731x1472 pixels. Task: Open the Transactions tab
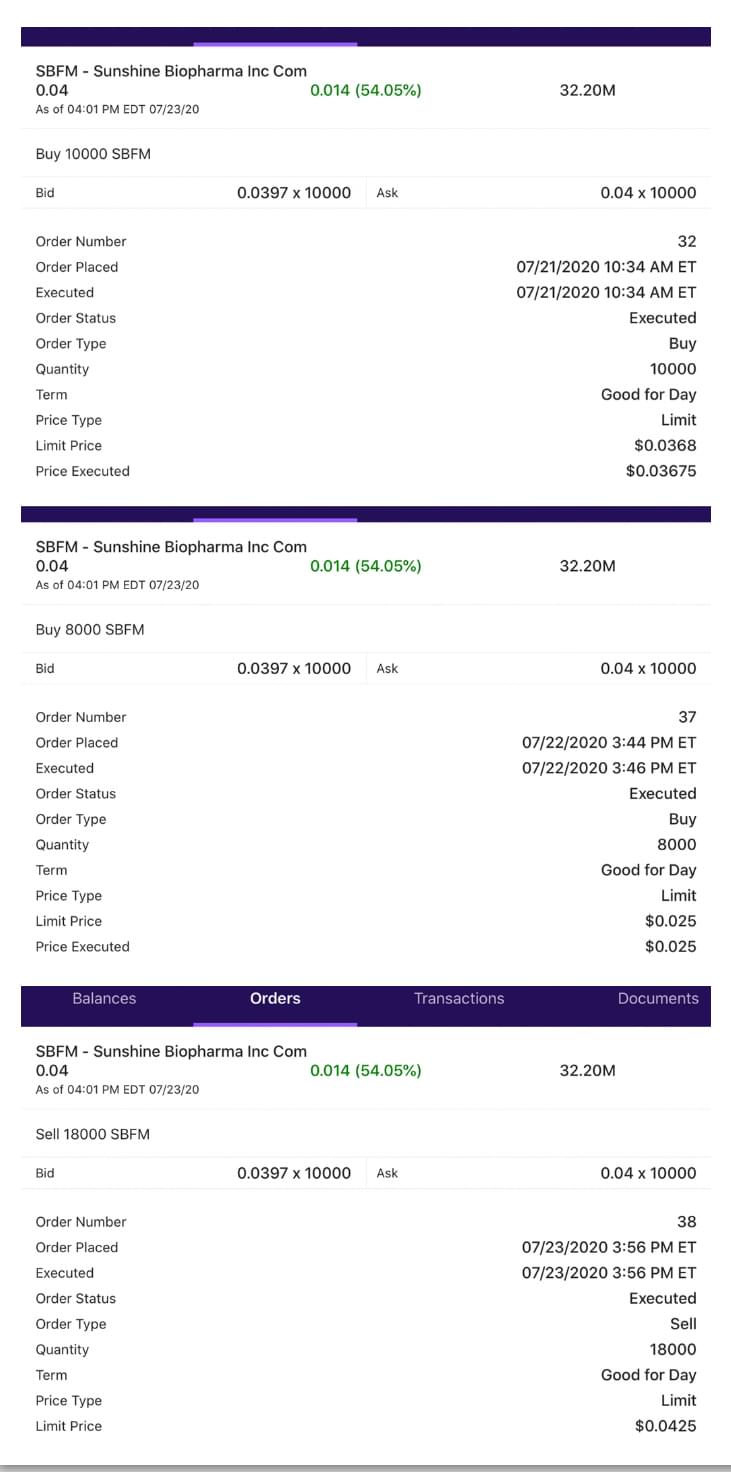click(459, 998)
